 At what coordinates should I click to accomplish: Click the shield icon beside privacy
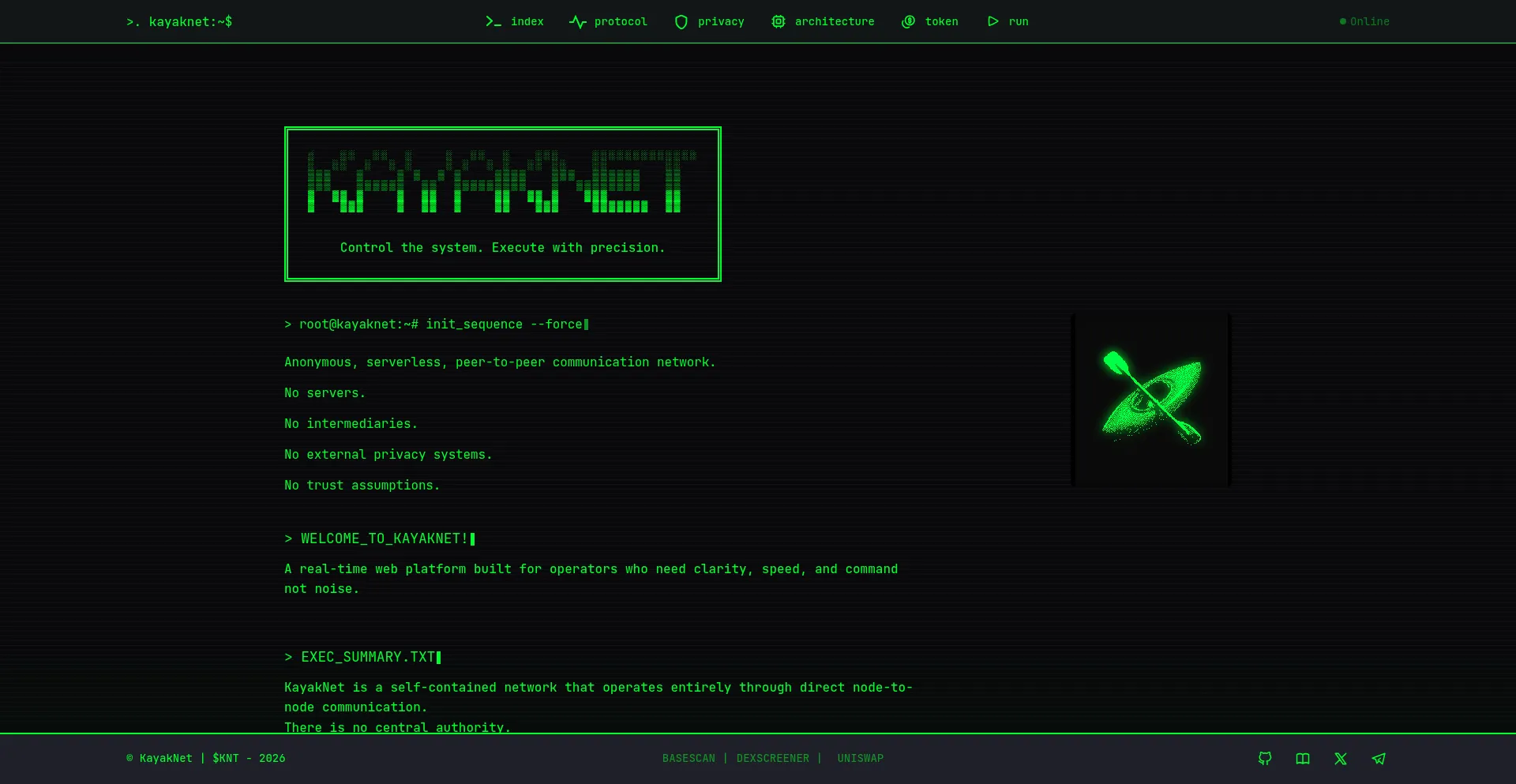[x=681, y=22]
